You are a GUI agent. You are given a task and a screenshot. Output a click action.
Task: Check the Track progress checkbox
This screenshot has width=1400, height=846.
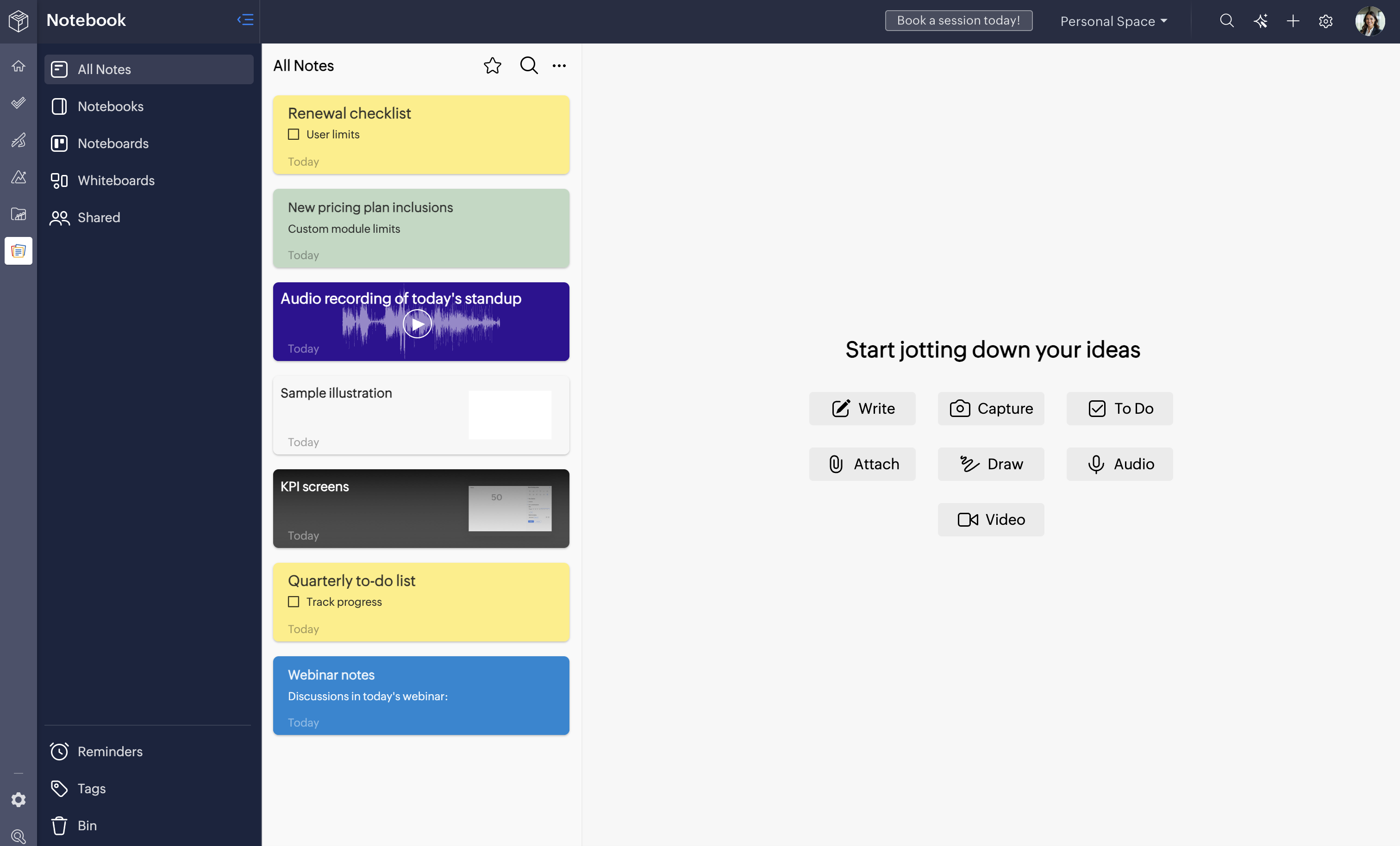(x=293, y=602)
